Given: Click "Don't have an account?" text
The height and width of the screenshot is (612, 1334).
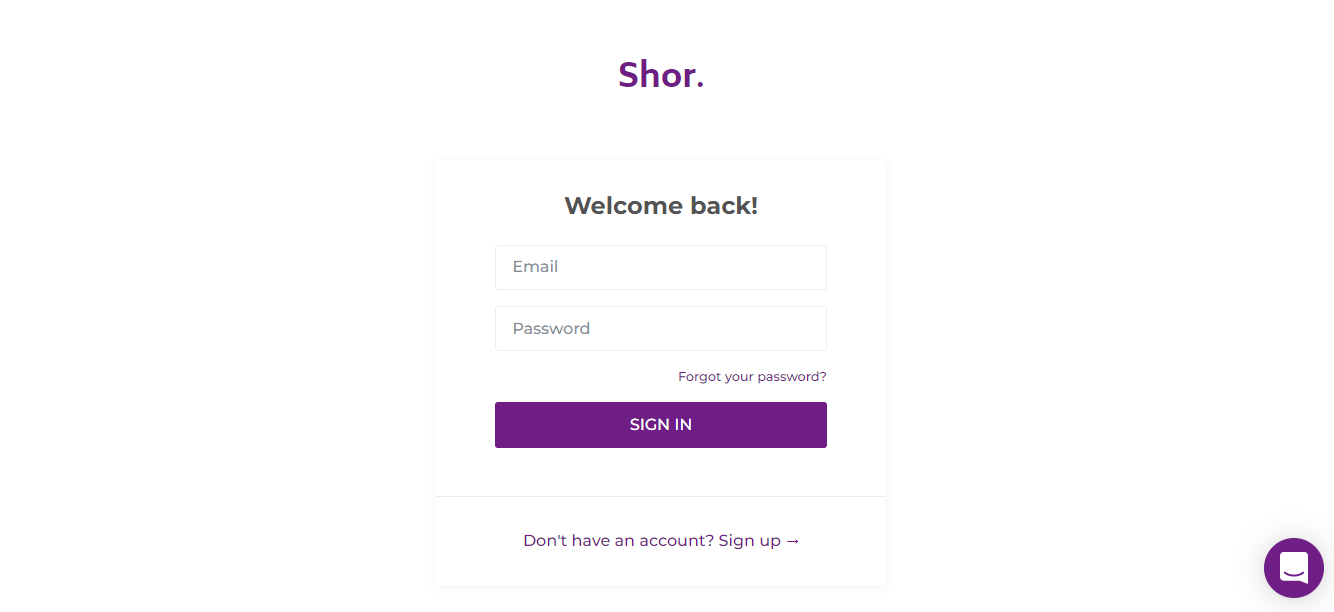Looking at the screenshot, I should point(618,541).
